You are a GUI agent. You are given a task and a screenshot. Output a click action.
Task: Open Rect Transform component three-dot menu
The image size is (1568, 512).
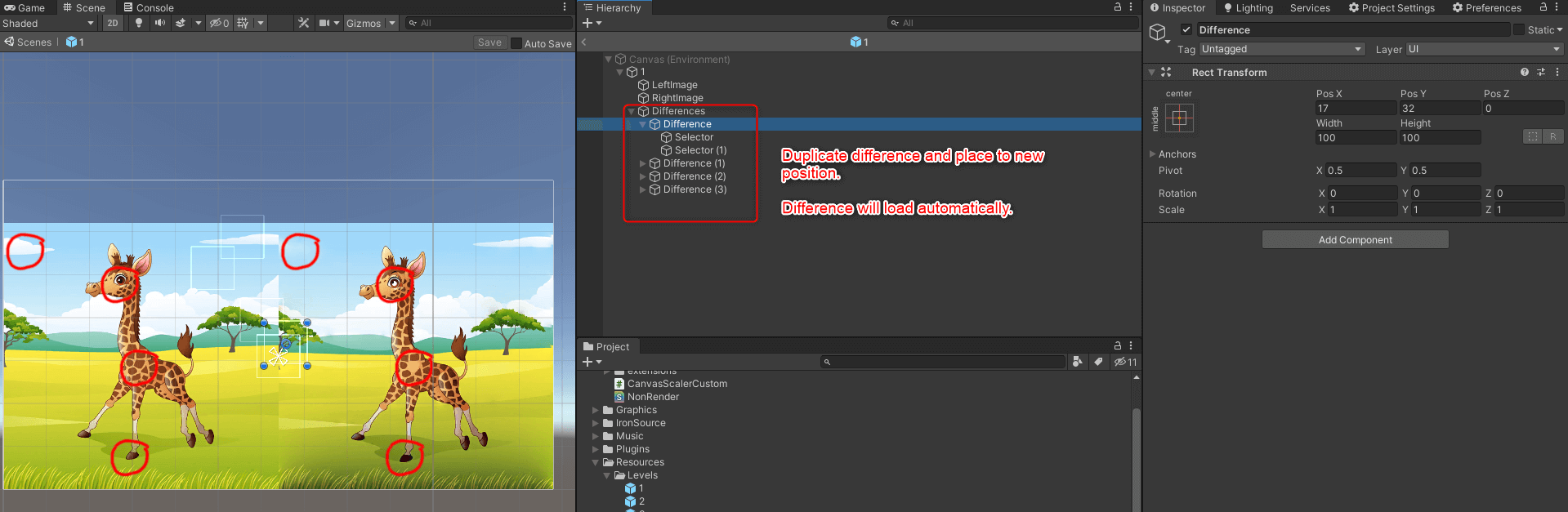[1557, 72]
